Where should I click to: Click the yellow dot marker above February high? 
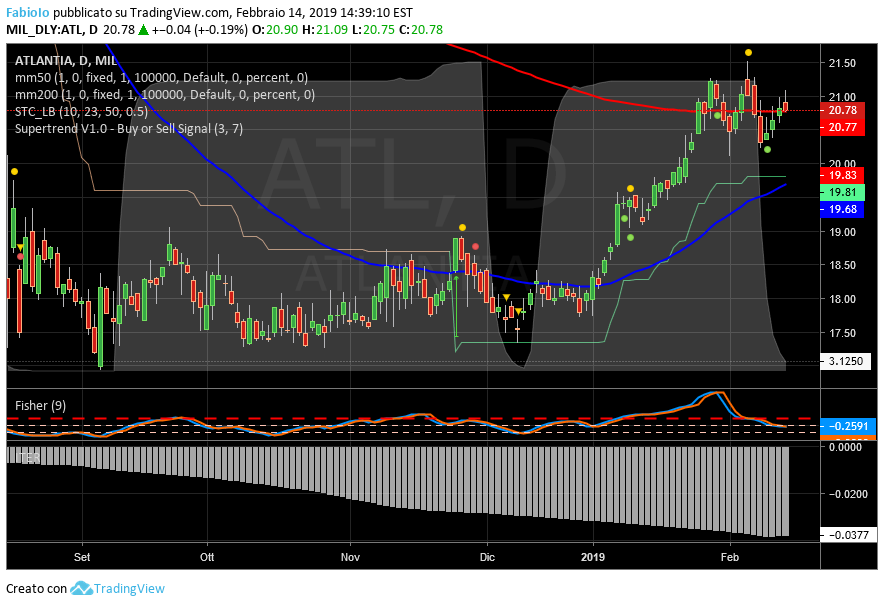click(x=748, y=52)
